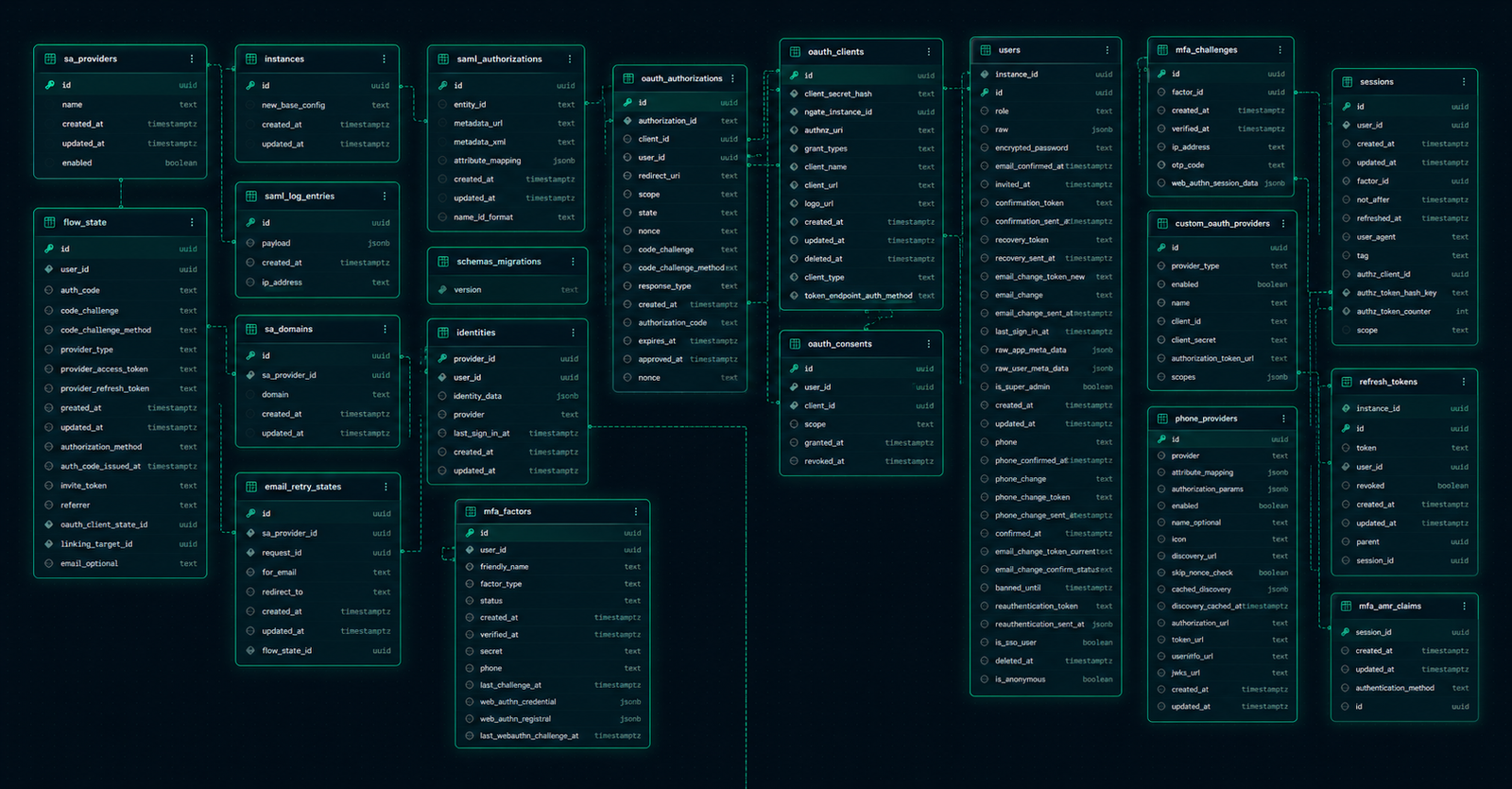Click the table icon beside sessions

tap(1348, 82)
